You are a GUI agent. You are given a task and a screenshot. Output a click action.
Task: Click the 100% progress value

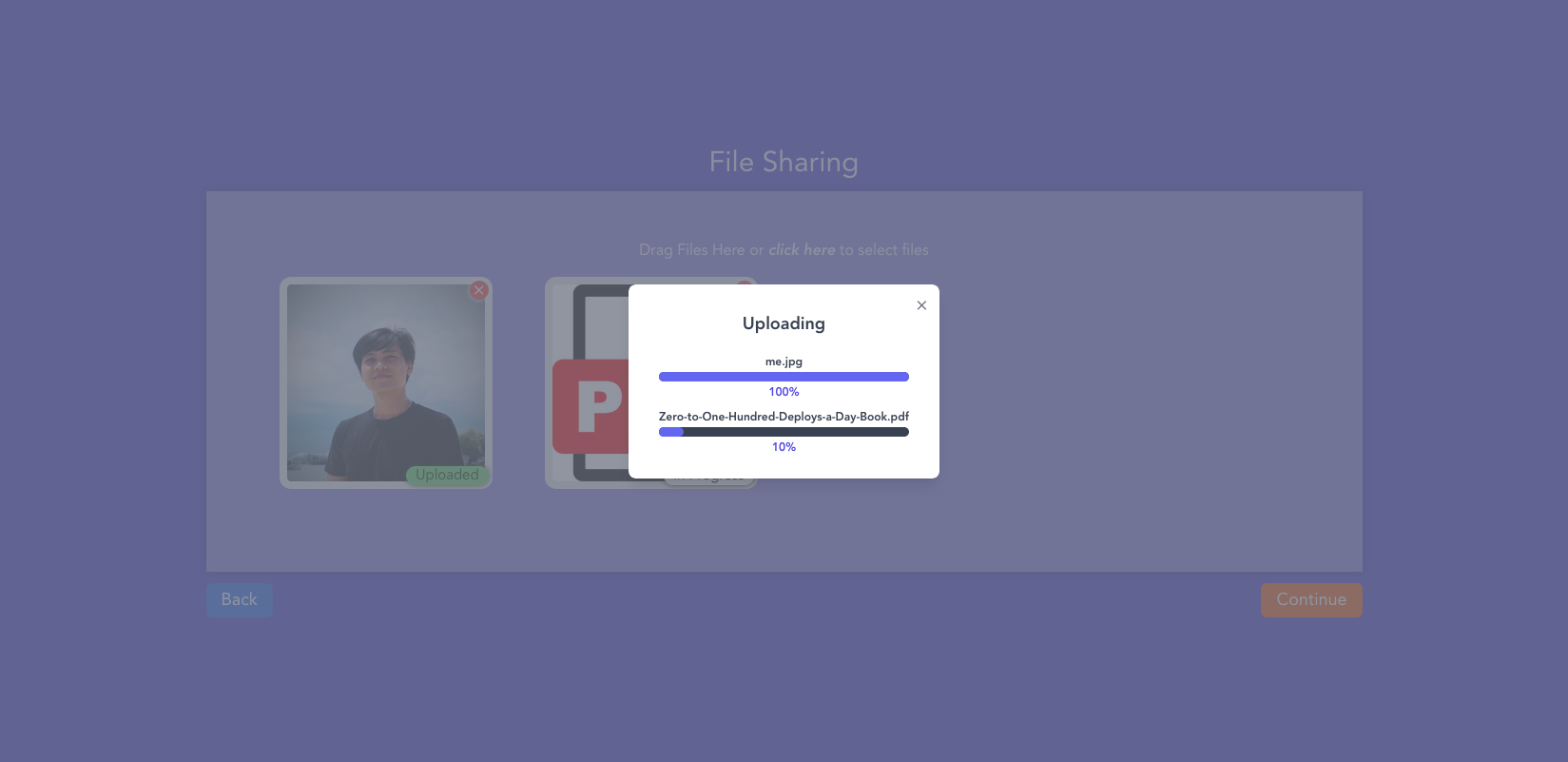point(784,392)
